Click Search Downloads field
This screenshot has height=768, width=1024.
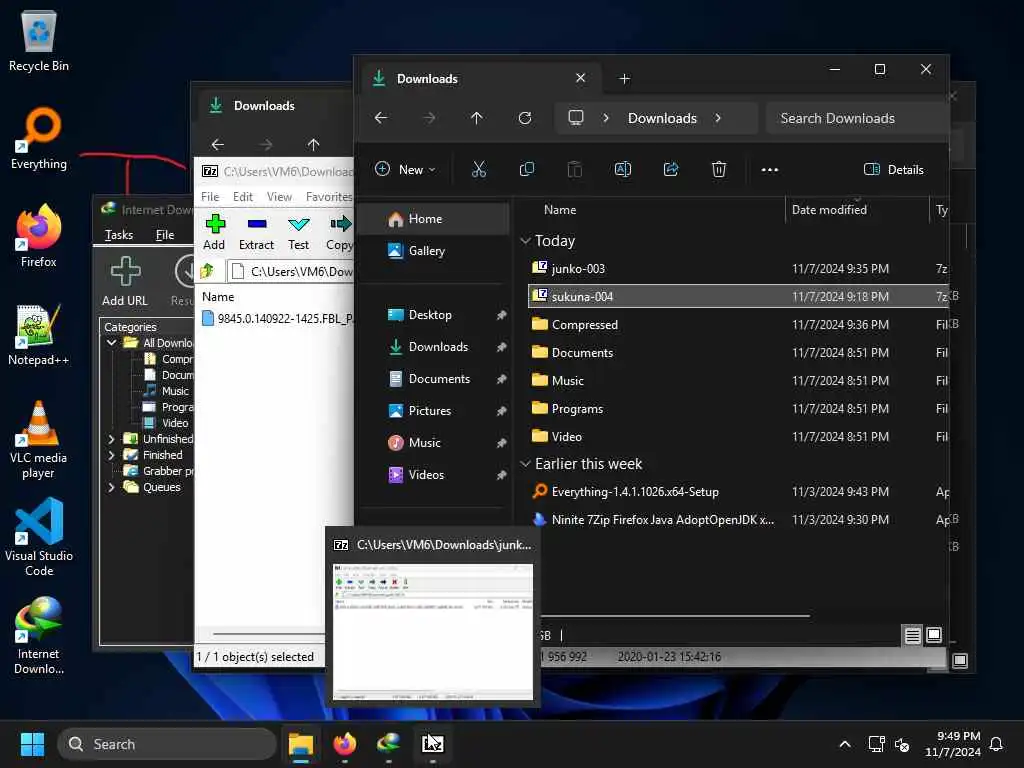(857, 118)
